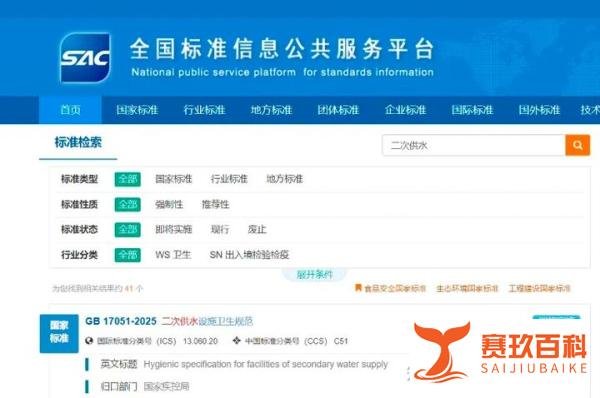Viewport: 600px width, 398px height.
Task: Open the 工程建设国家标准 link
Action: click(540, 288)
